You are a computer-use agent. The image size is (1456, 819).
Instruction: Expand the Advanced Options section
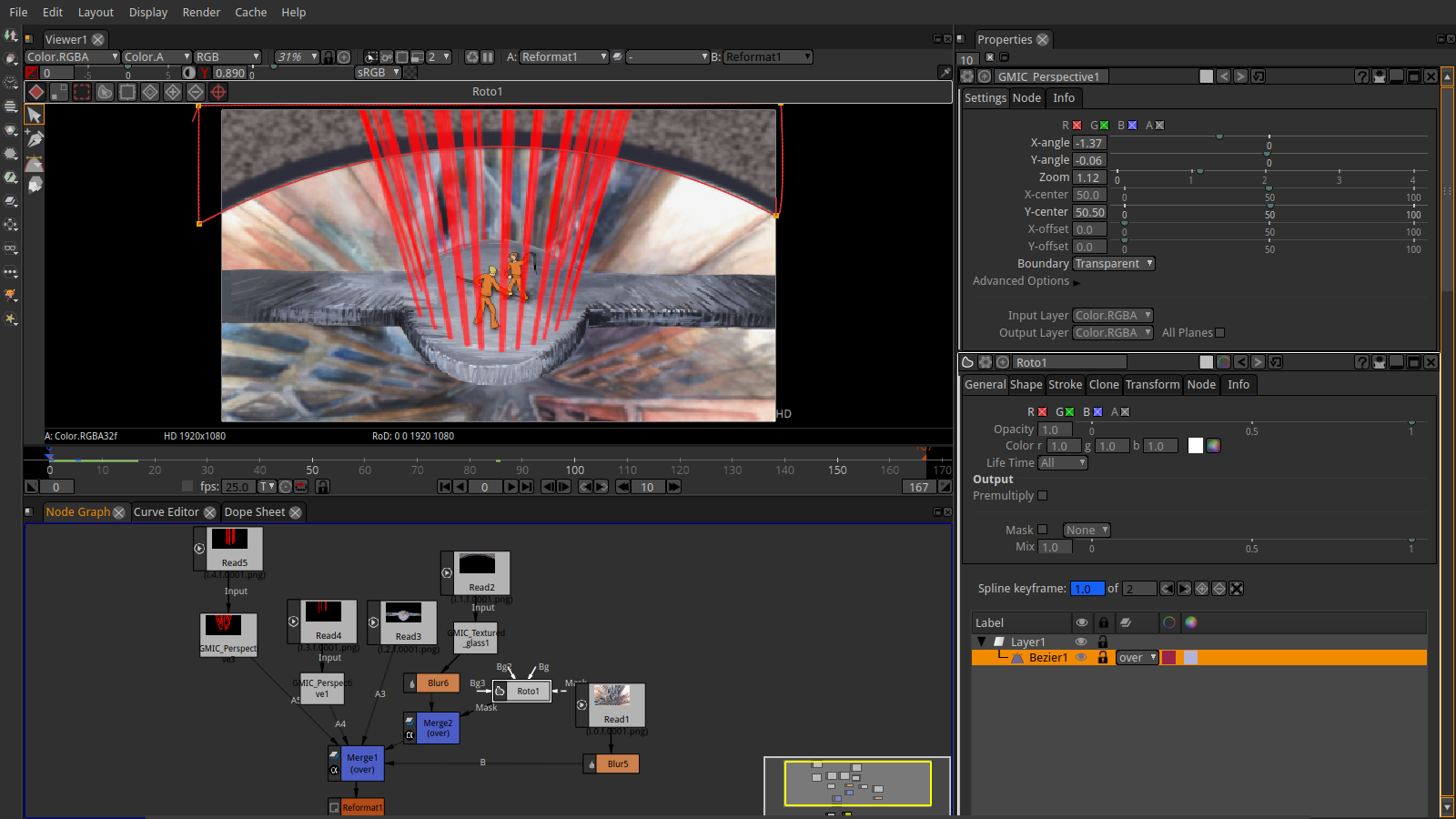(x=1077, y=282)
